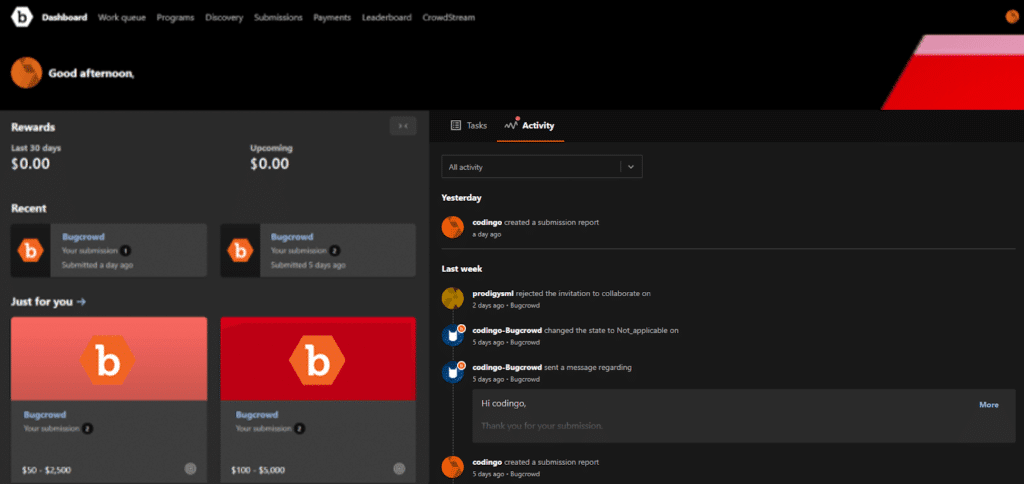
Task: Open CrowdStream from the top menu
Action: tap(448, 18)
